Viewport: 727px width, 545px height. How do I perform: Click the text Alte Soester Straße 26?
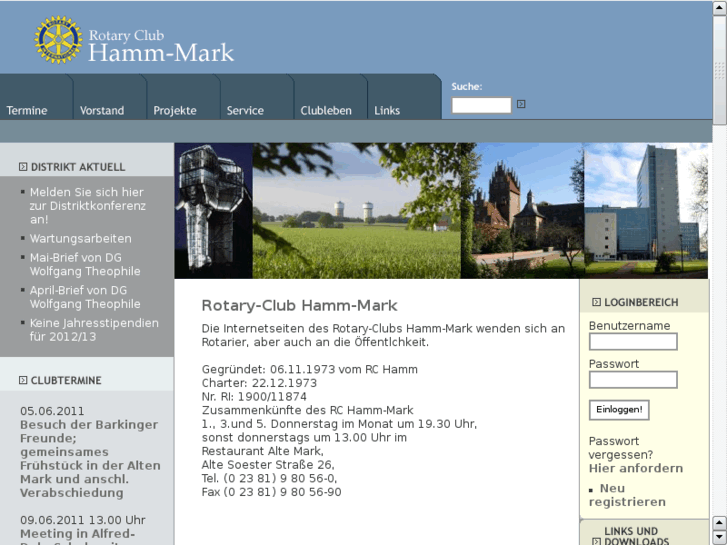click(x=268, y=465)
